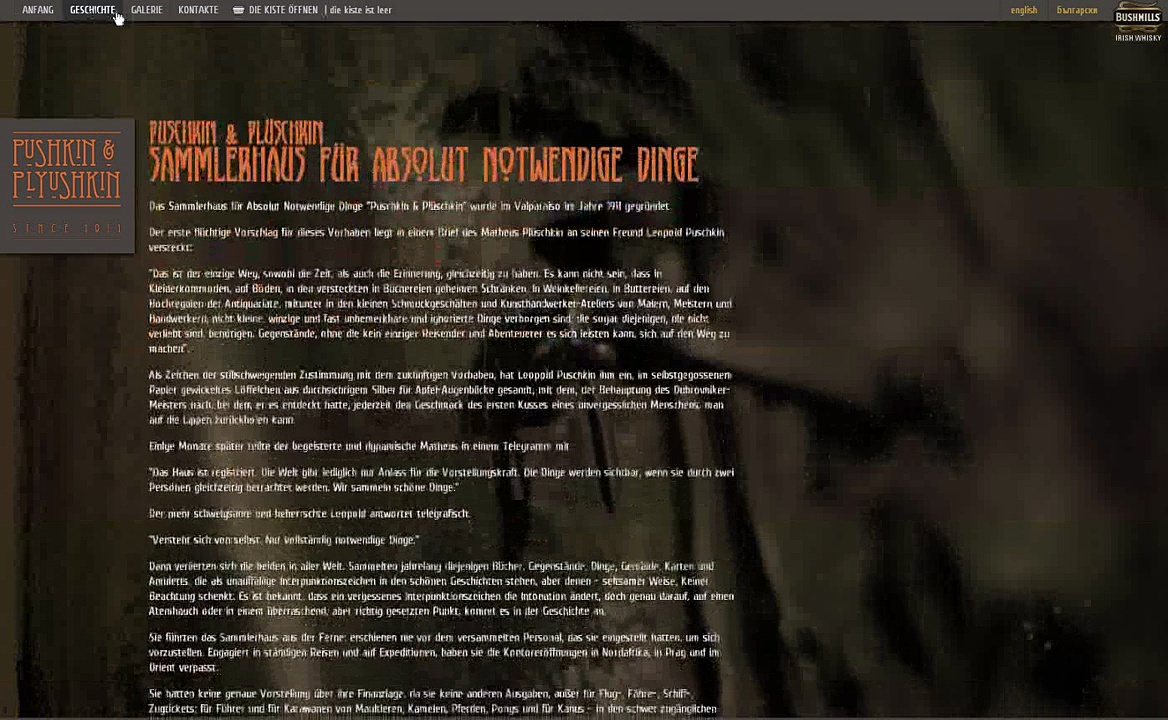The height and width of the screenshot is (720, 1168).
Task: Open the Kontakte page
Action: (198, 10)
